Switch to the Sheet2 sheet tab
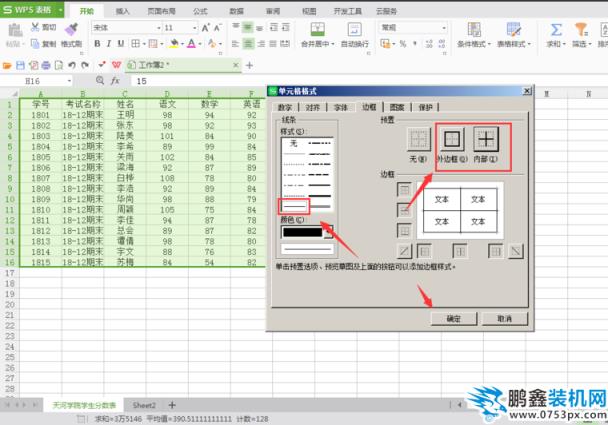608x425 pixels. (x=144, y=405)
